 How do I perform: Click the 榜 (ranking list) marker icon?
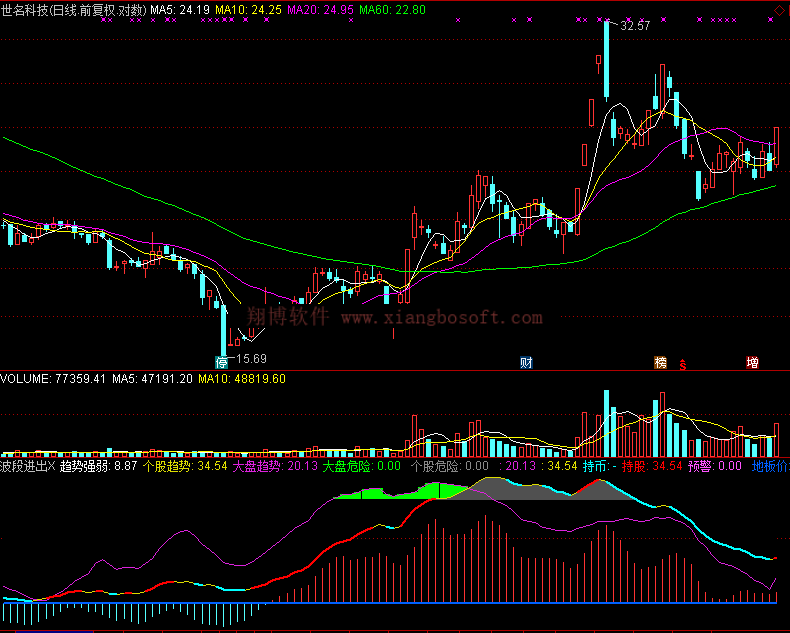tap(661, 362)
